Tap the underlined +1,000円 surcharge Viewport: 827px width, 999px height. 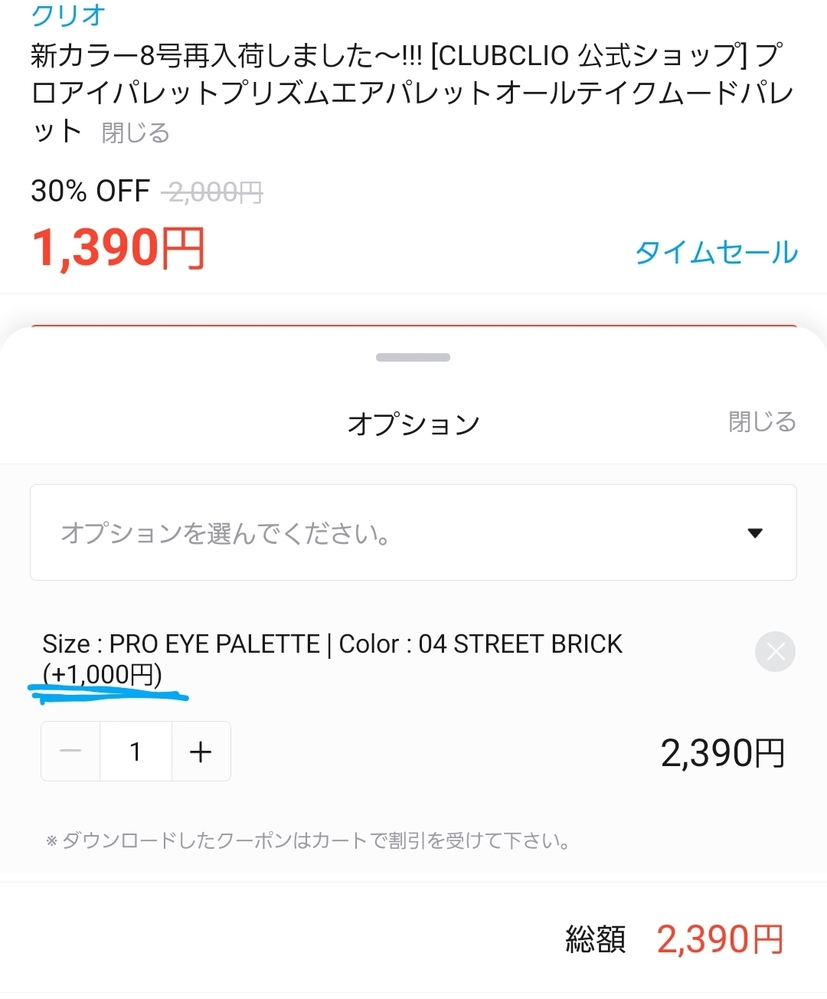(x=102, y=675)
